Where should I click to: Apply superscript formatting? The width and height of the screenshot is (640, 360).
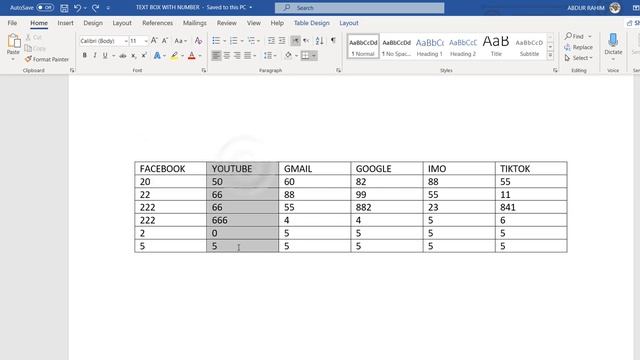pyautogui.click(x=144, y=56)
